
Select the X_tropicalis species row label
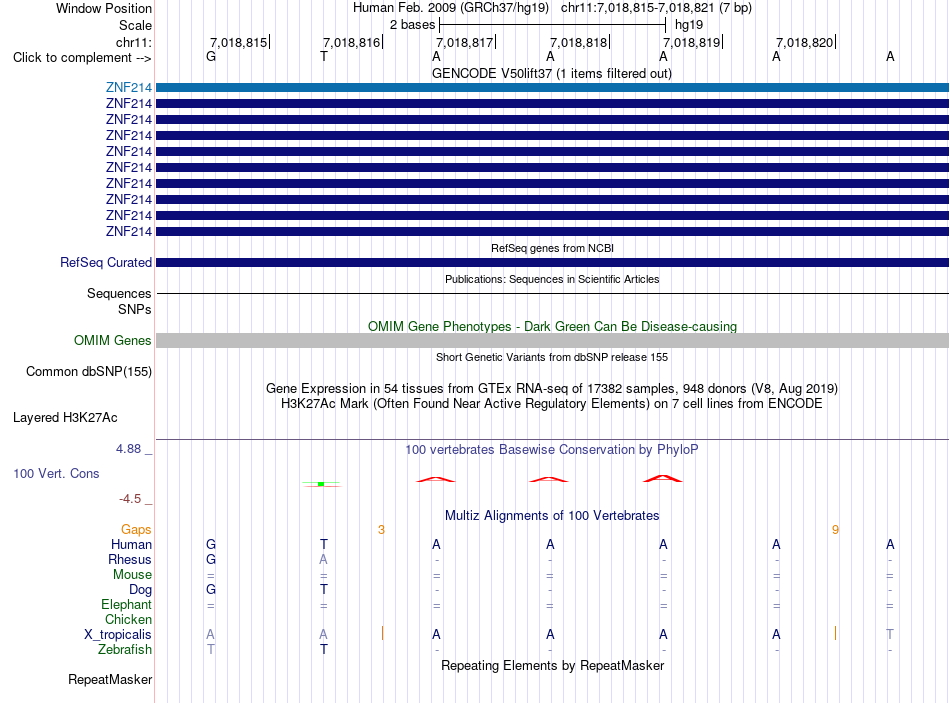pos(118,635)
